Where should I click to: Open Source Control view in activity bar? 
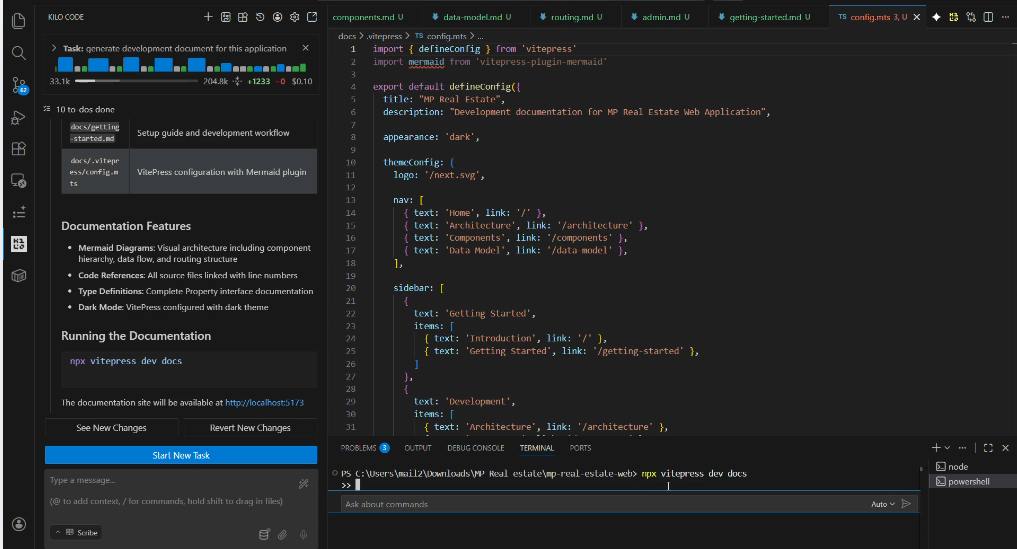coord(19,85)
